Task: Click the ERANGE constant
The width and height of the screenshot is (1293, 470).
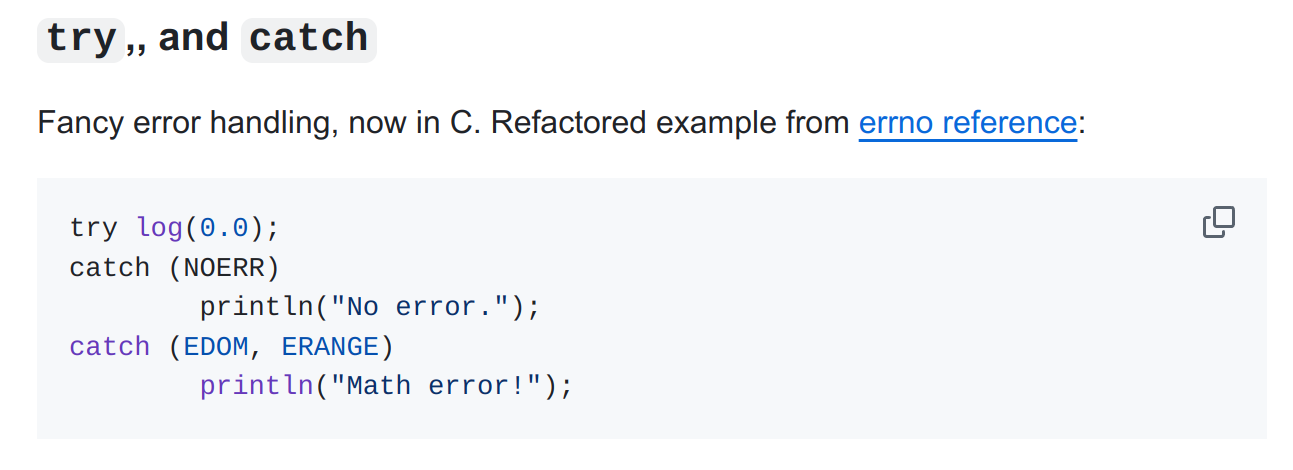Action: tap(330, 346)
